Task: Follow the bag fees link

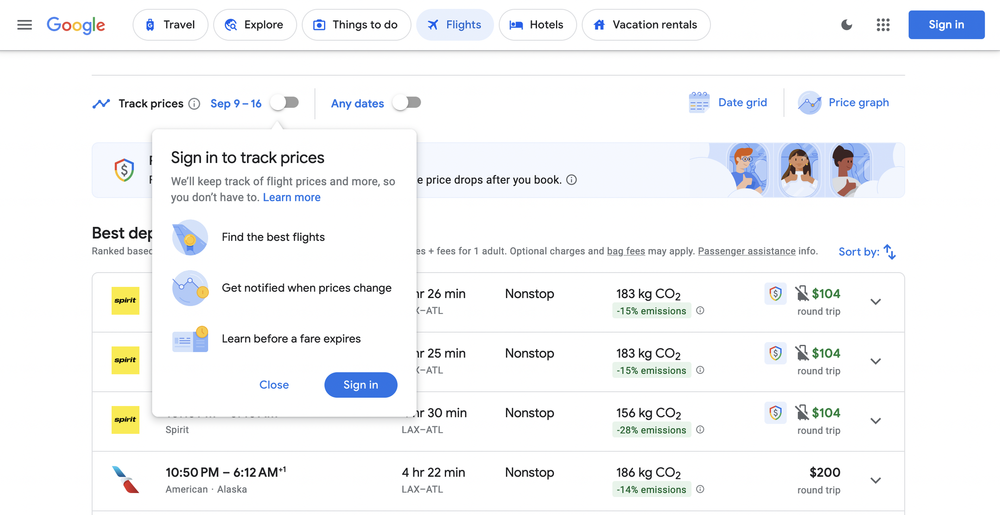Action: point(626,251)
